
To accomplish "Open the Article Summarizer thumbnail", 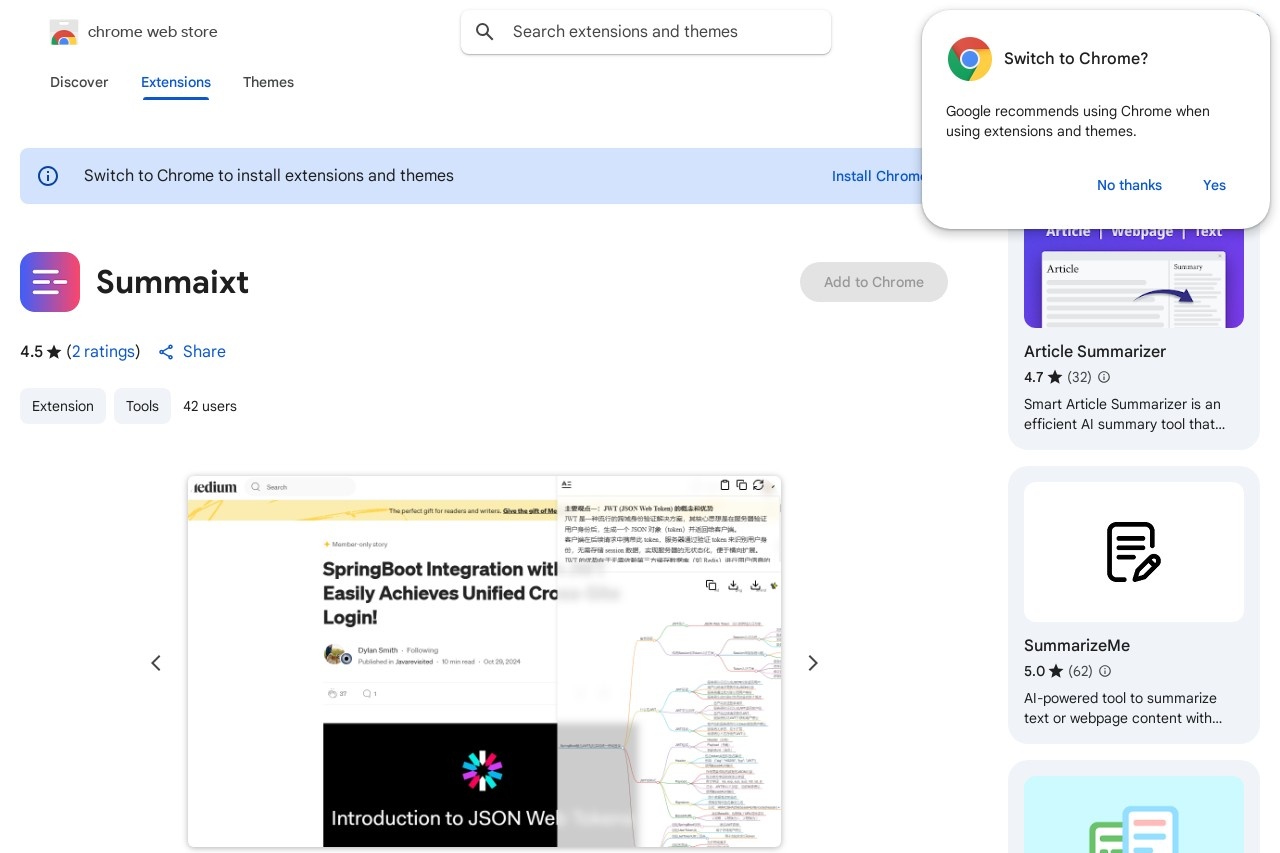I will 1134,278.
